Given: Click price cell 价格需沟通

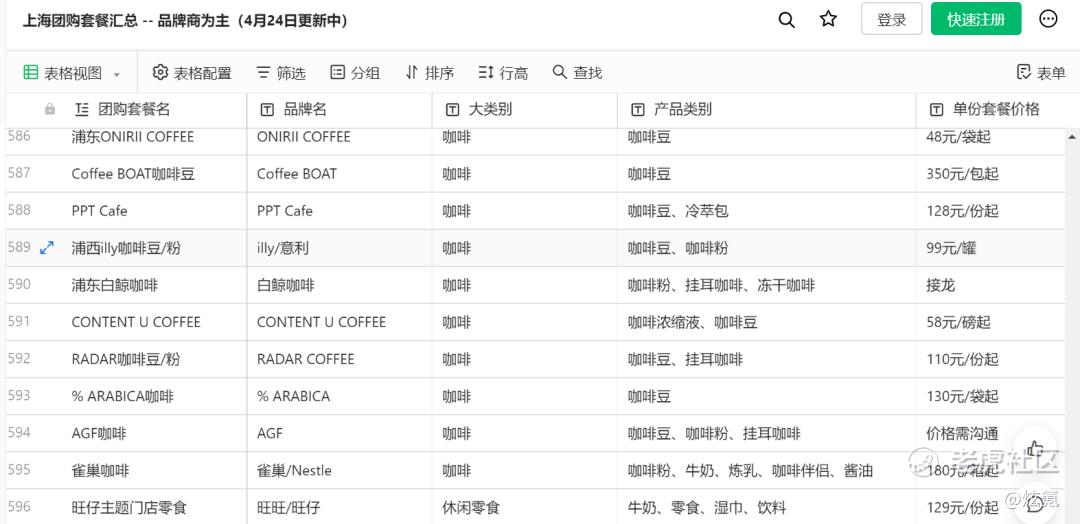Looking at the screenshot, I should click(x=963, y=434).
